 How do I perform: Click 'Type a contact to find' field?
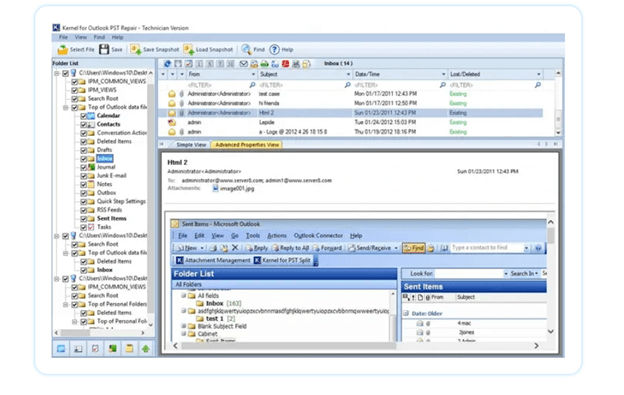coord(486,248)
